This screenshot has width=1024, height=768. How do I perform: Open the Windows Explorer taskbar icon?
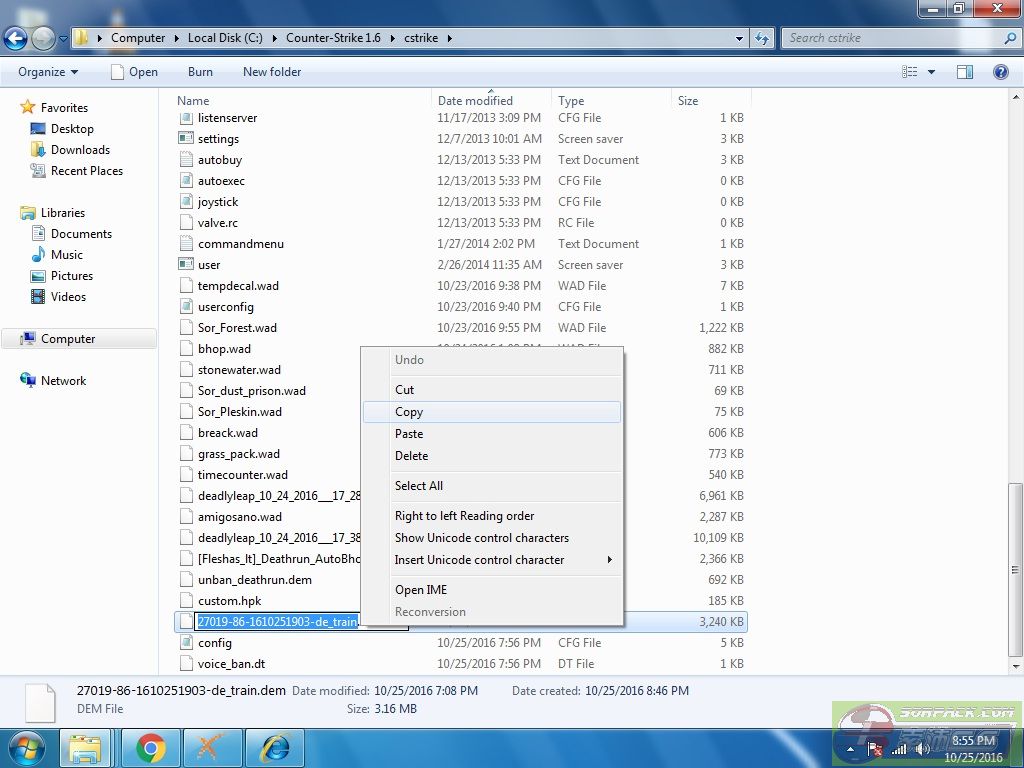pyautogui.click(x=85, y=748)
